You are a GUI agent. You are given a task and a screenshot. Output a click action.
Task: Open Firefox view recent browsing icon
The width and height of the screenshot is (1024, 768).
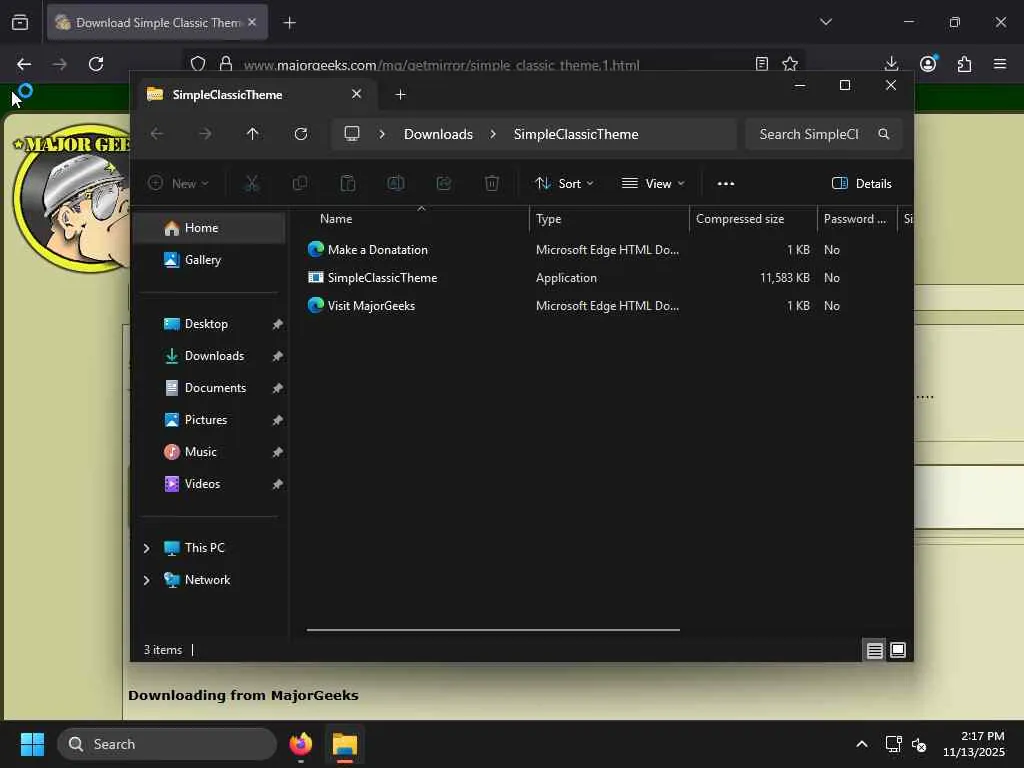(x=20, y=22)
